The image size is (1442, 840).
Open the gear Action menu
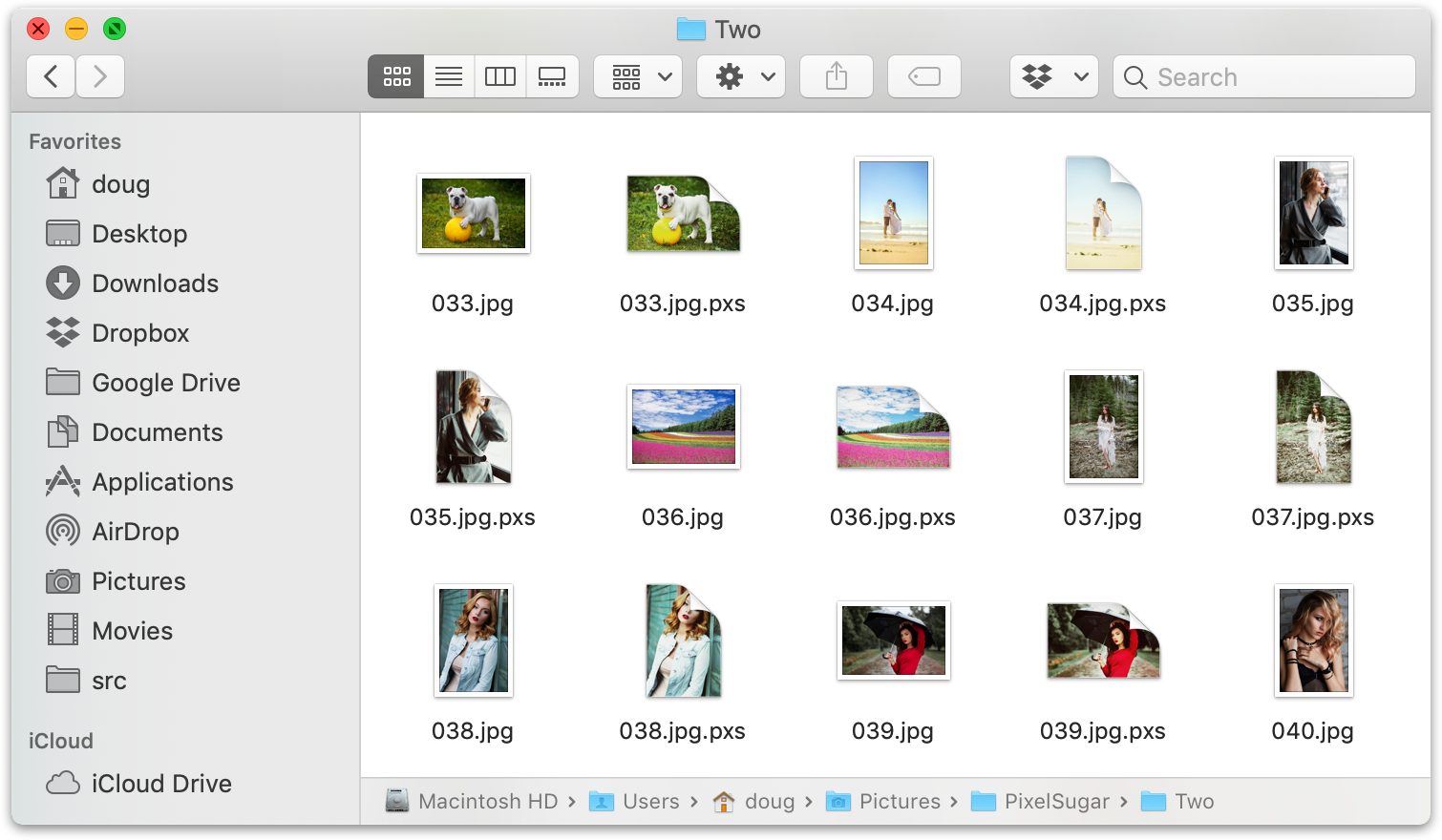coord(741,76)
